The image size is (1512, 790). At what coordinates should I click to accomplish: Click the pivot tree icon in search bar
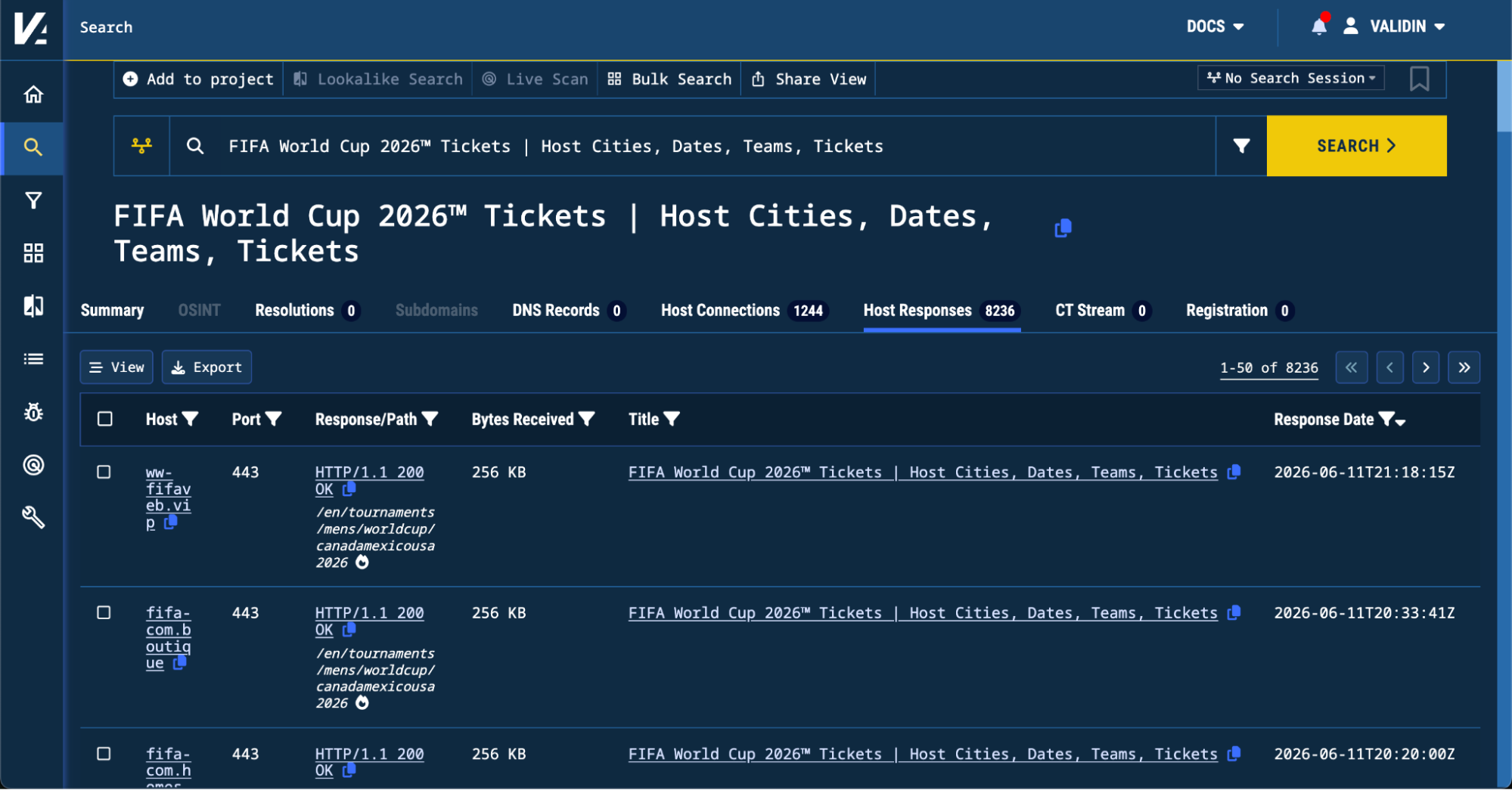[x=141, y=146]
